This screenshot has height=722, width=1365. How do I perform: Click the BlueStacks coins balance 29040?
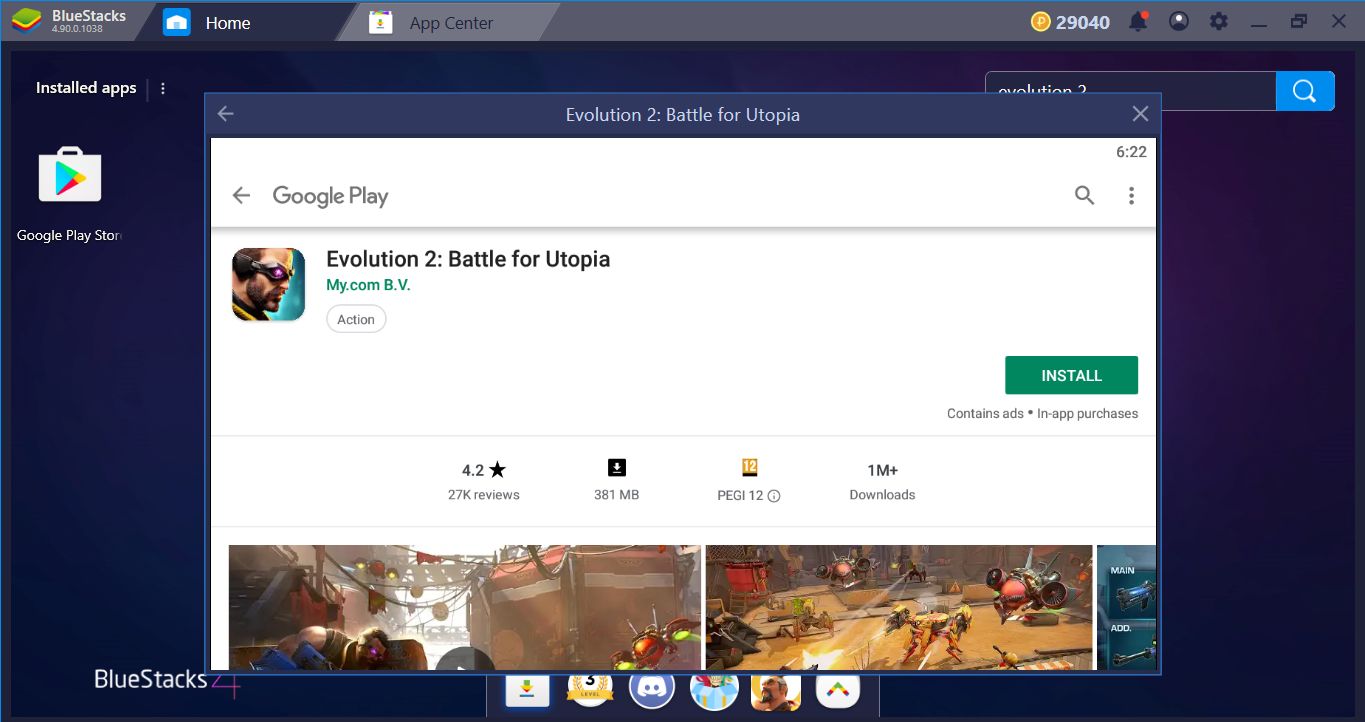(1070, 22)
